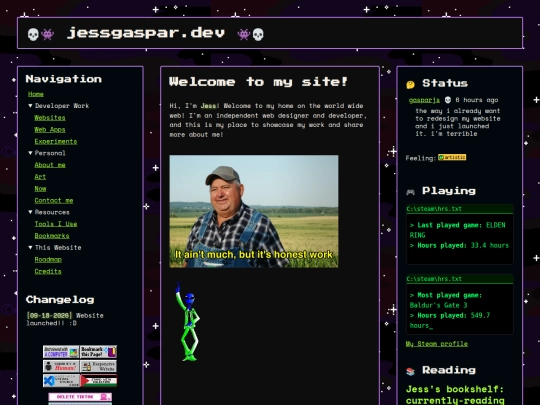
Task: Click the left purple invader icon in header
Action: click(48, 34)
